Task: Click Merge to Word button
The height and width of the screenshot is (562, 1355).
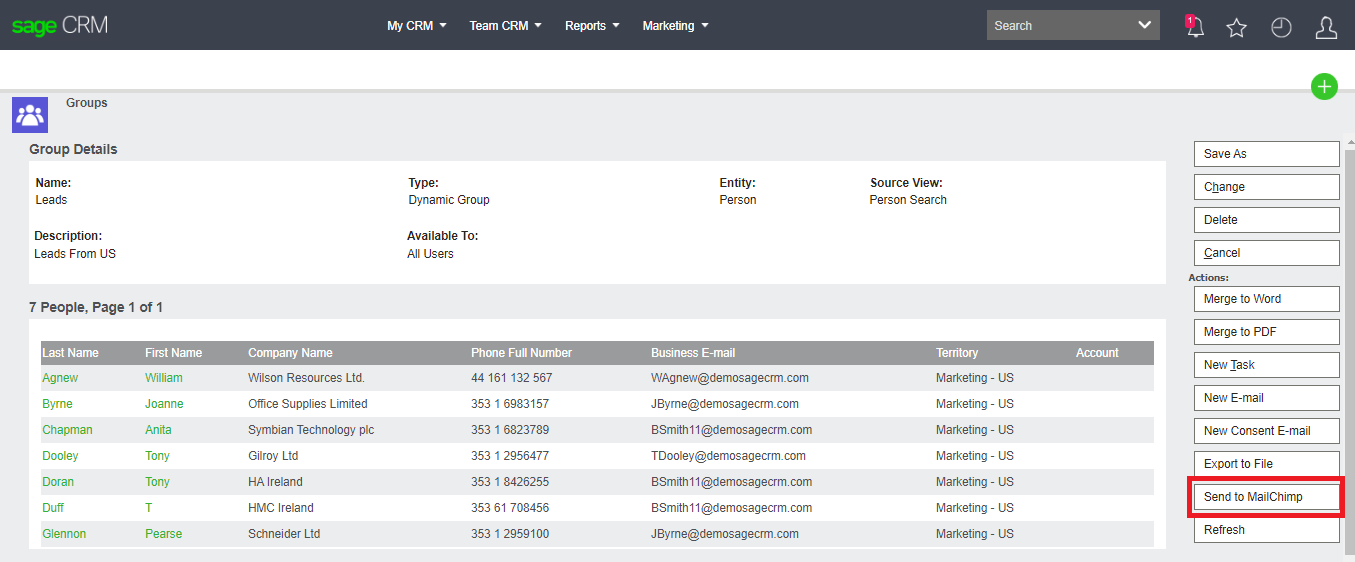Action: (x=1266, y=299)
